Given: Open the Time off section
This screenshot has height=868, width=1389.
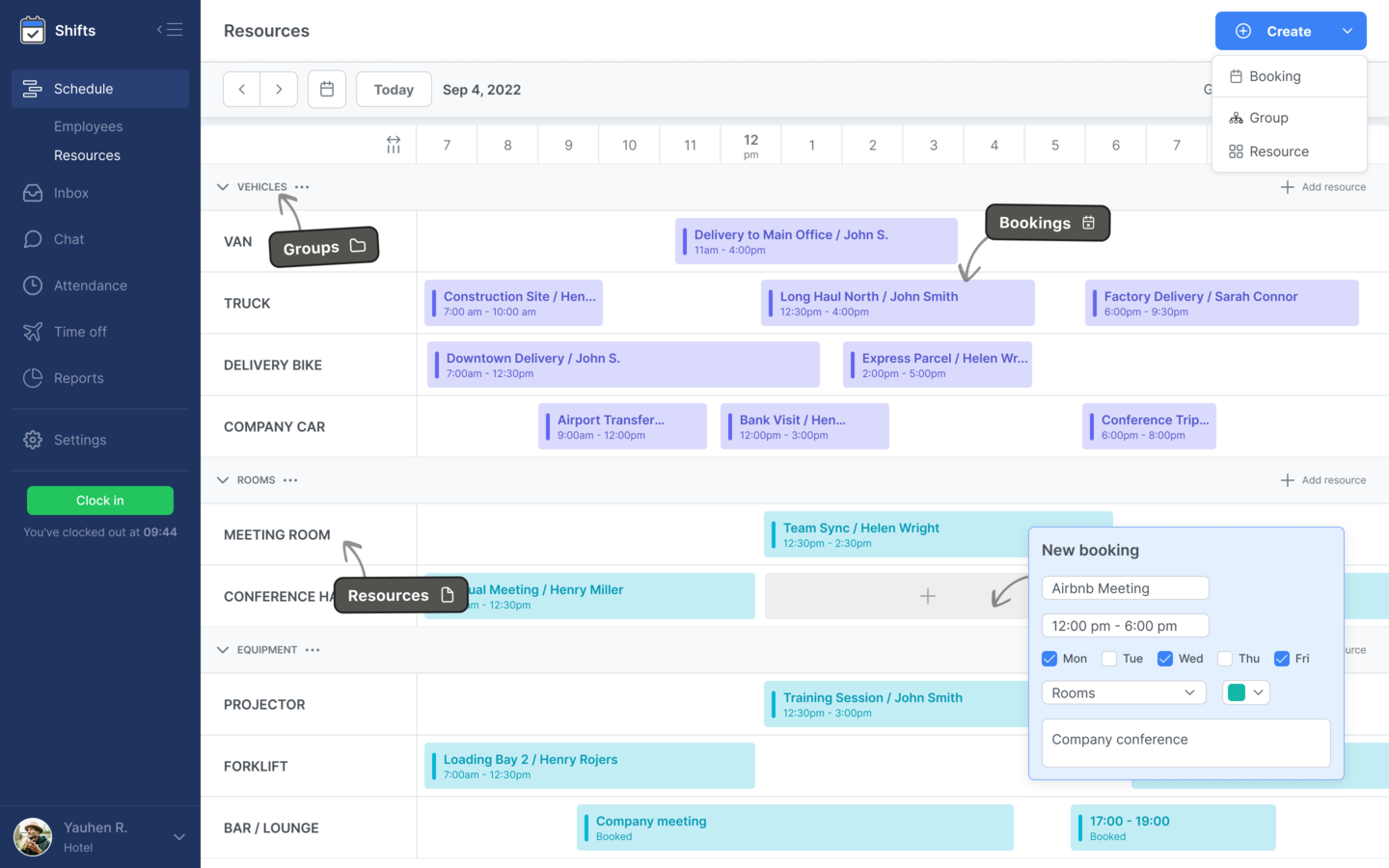Looking at the screenshot, I should (x=80, y=332).
